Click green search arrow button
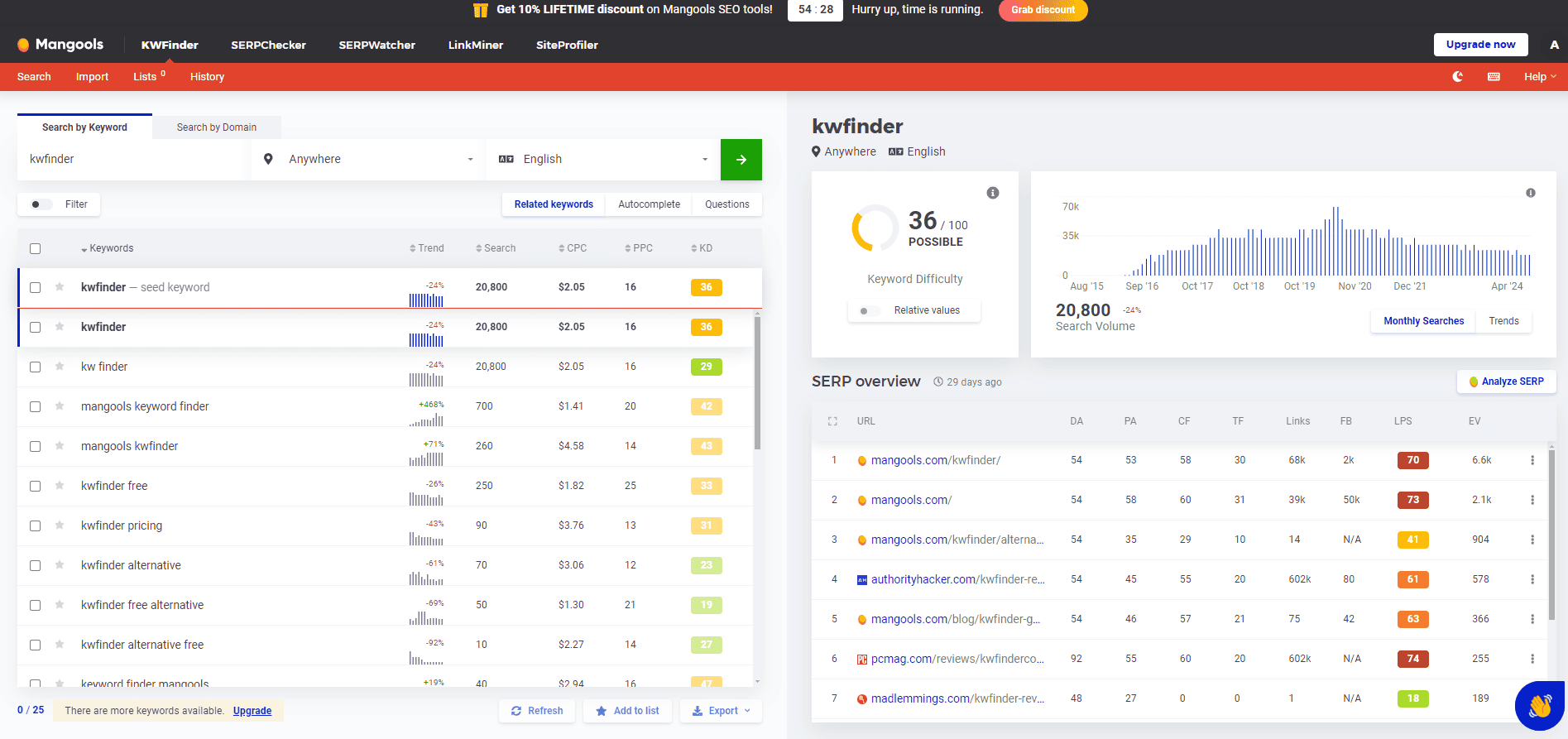The image size is (1568, 739). pyautogui.click(x=741, y=160)
